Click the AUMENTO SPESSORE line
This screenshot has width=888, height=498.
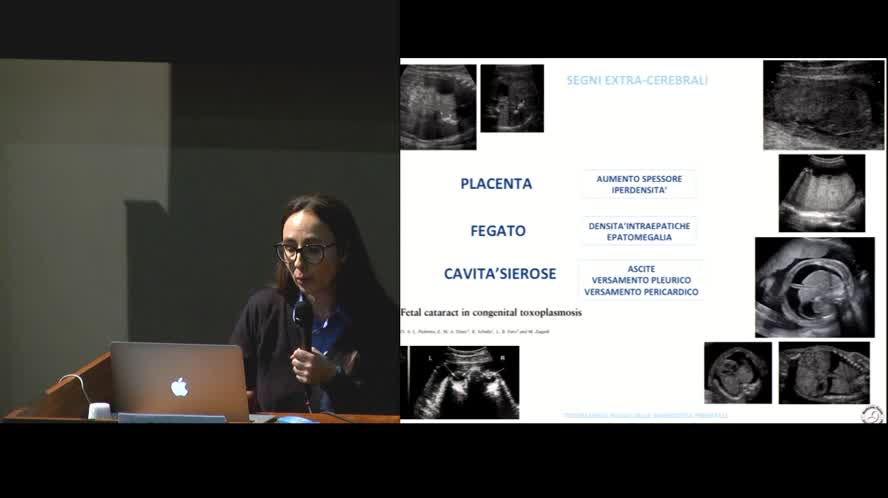coord(639,178)
